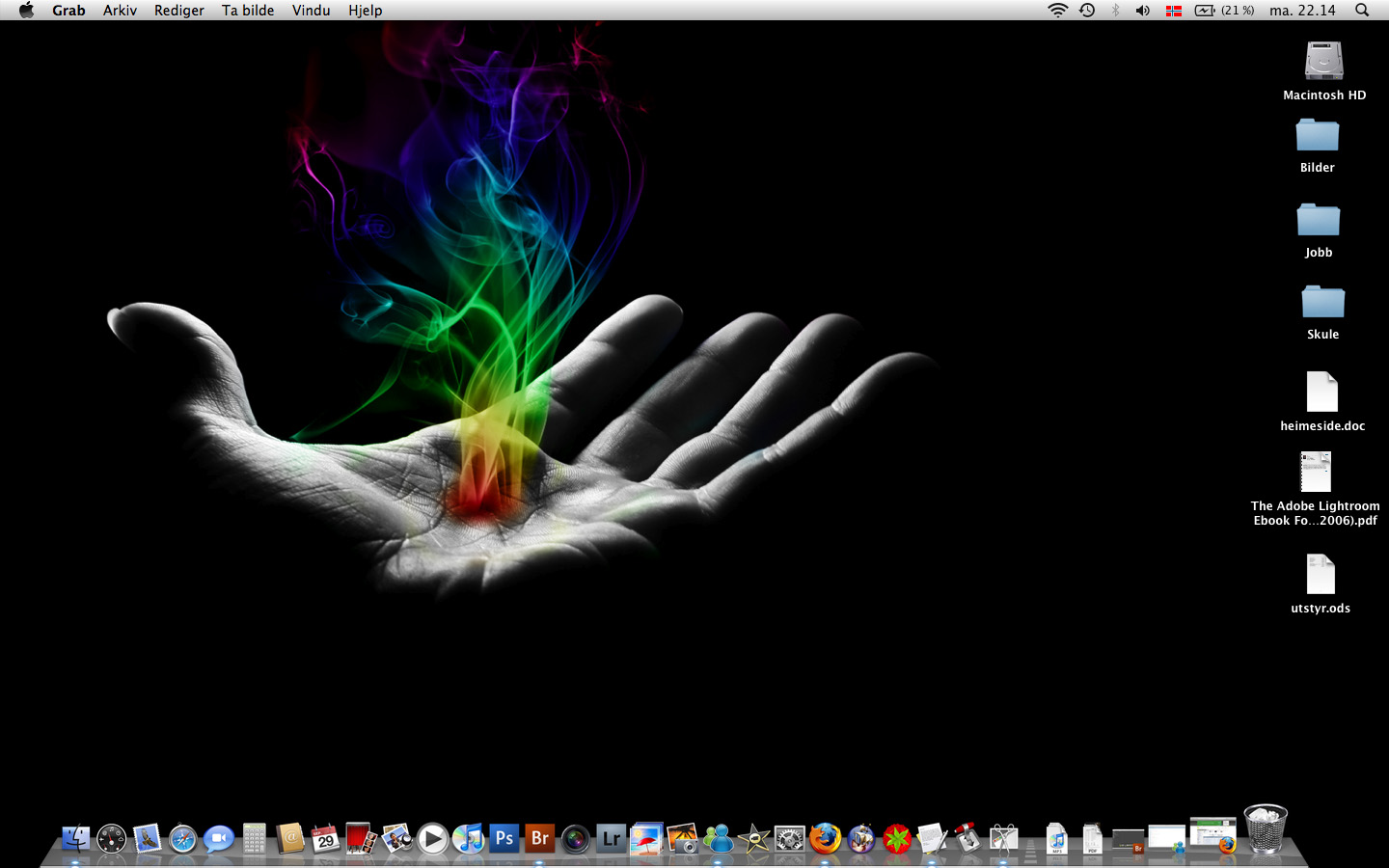
Task: Open the Norwegian flag input menu
Action: pos(1174,11)
